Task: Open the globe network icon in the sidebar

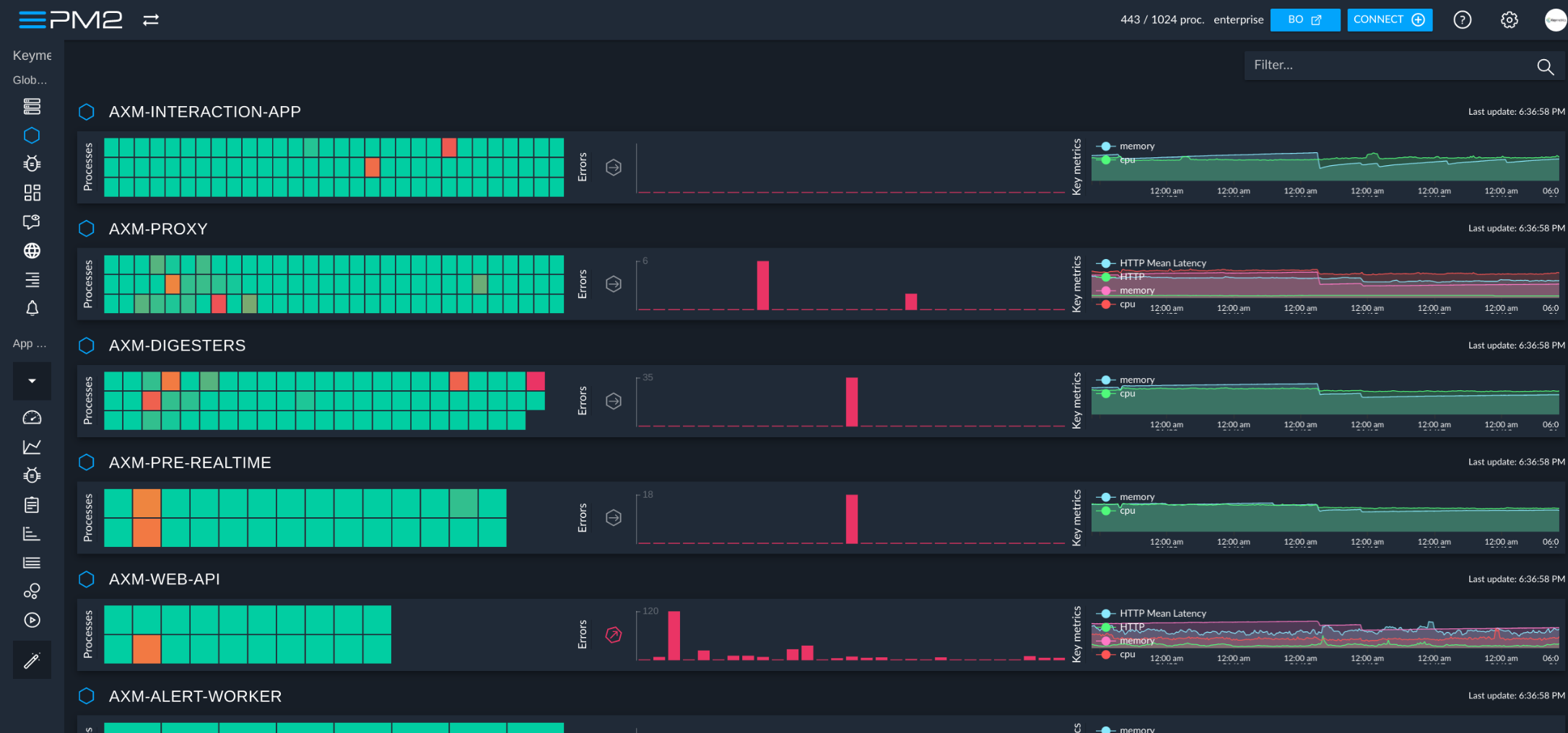Action: (x=32, y=250)
